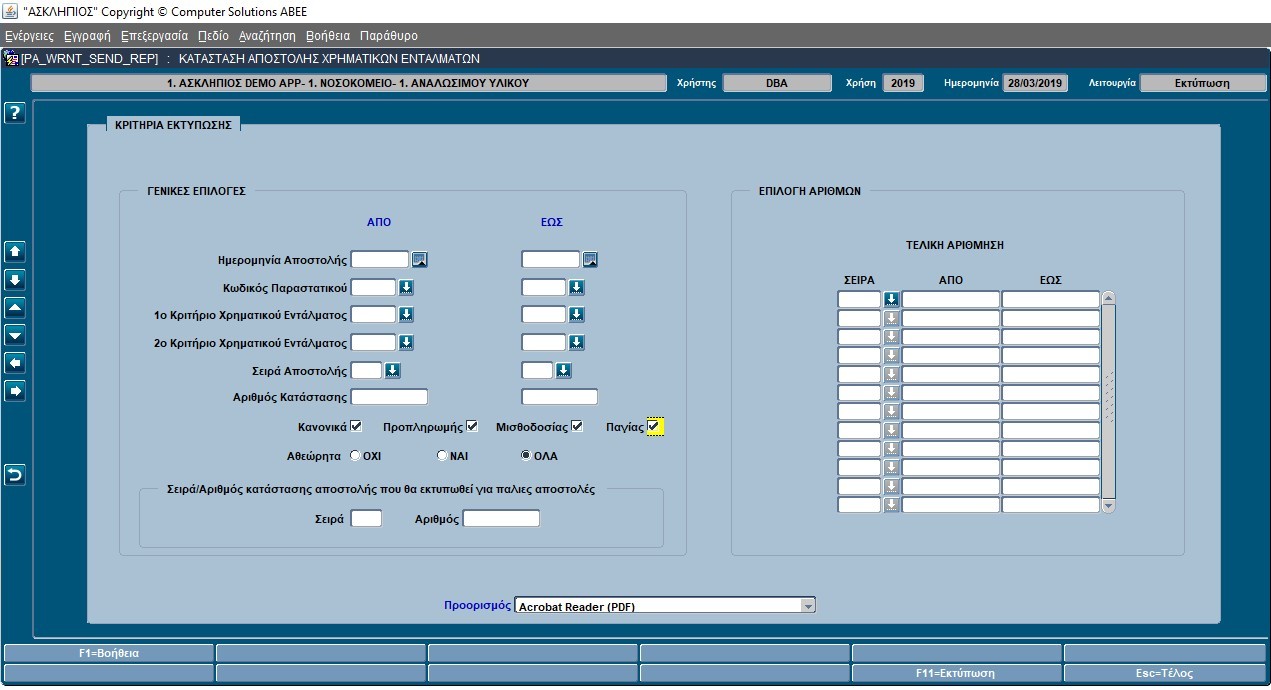
Task: Click the previous record up triangle icon
Action: [x=15, y=308]
